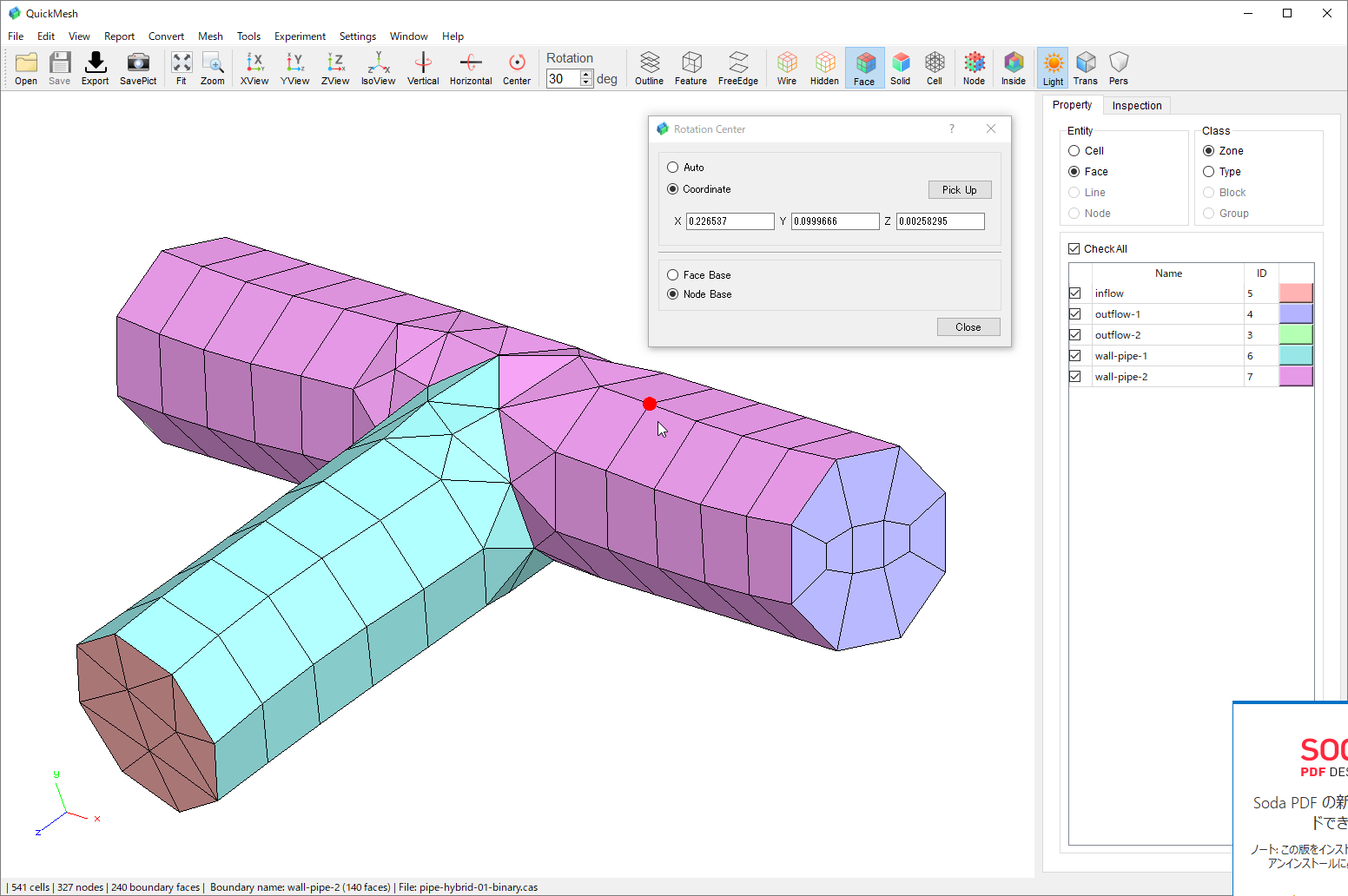
Task: Toggle Node display
Action: pos(975,68)
